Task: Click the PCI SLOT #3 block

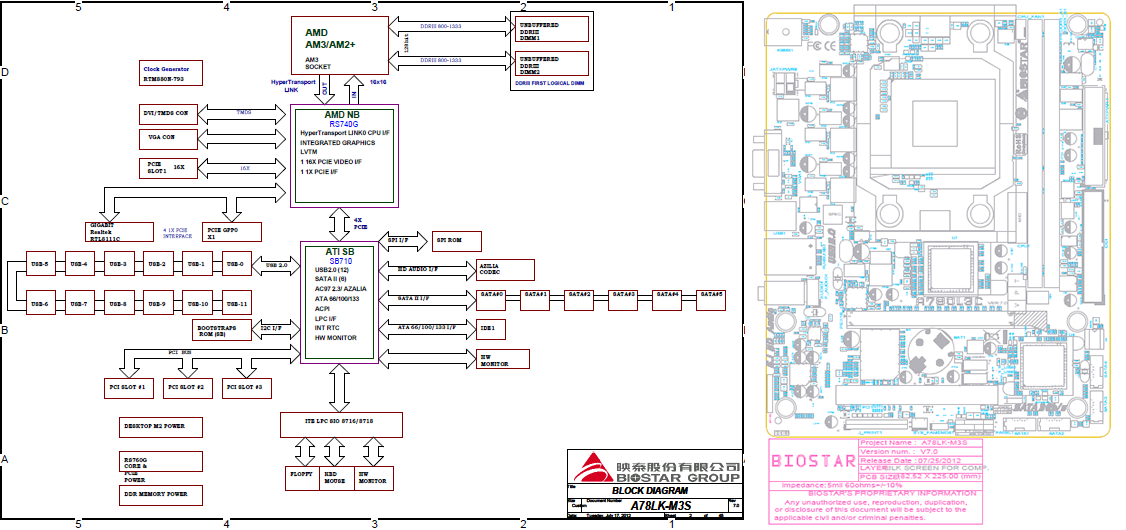Action: pos(247,388)
